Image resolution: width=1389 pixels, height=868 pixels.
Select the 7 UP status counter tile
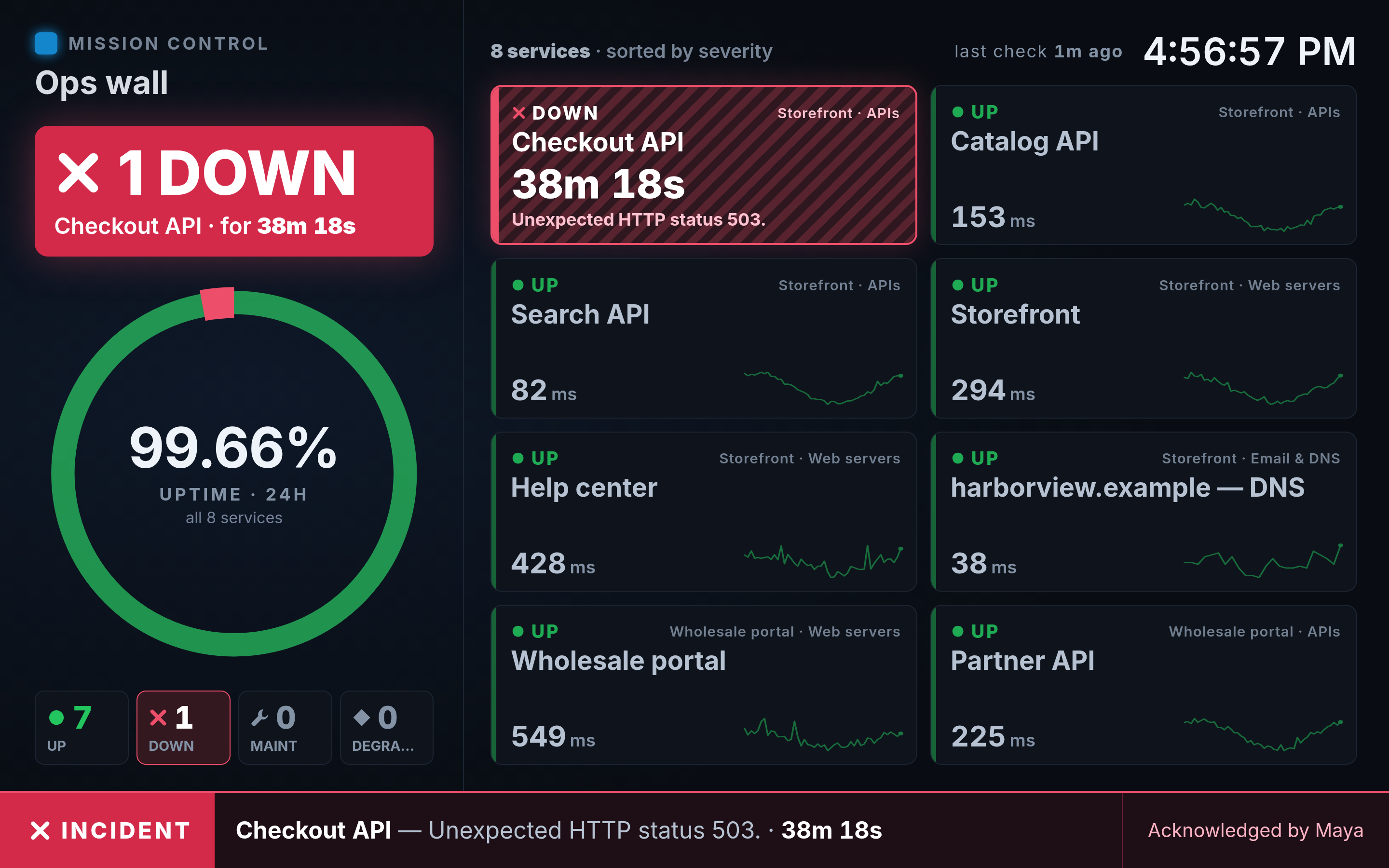point(82,727)
